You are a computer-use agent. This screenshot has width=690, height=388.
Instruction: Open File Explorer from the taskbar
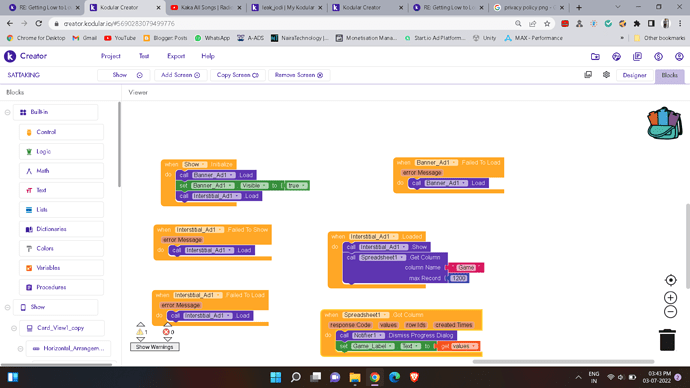pyautogui.click(x=355, y=377)
